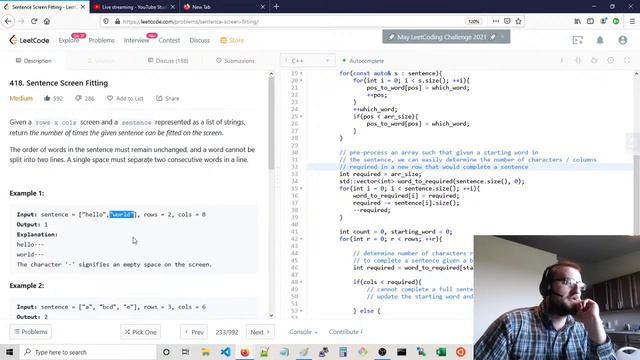Collapse the code fold at line 25
Image resolution: width=640 pixels, height=360 pixels.
click(x=301, y=116)
